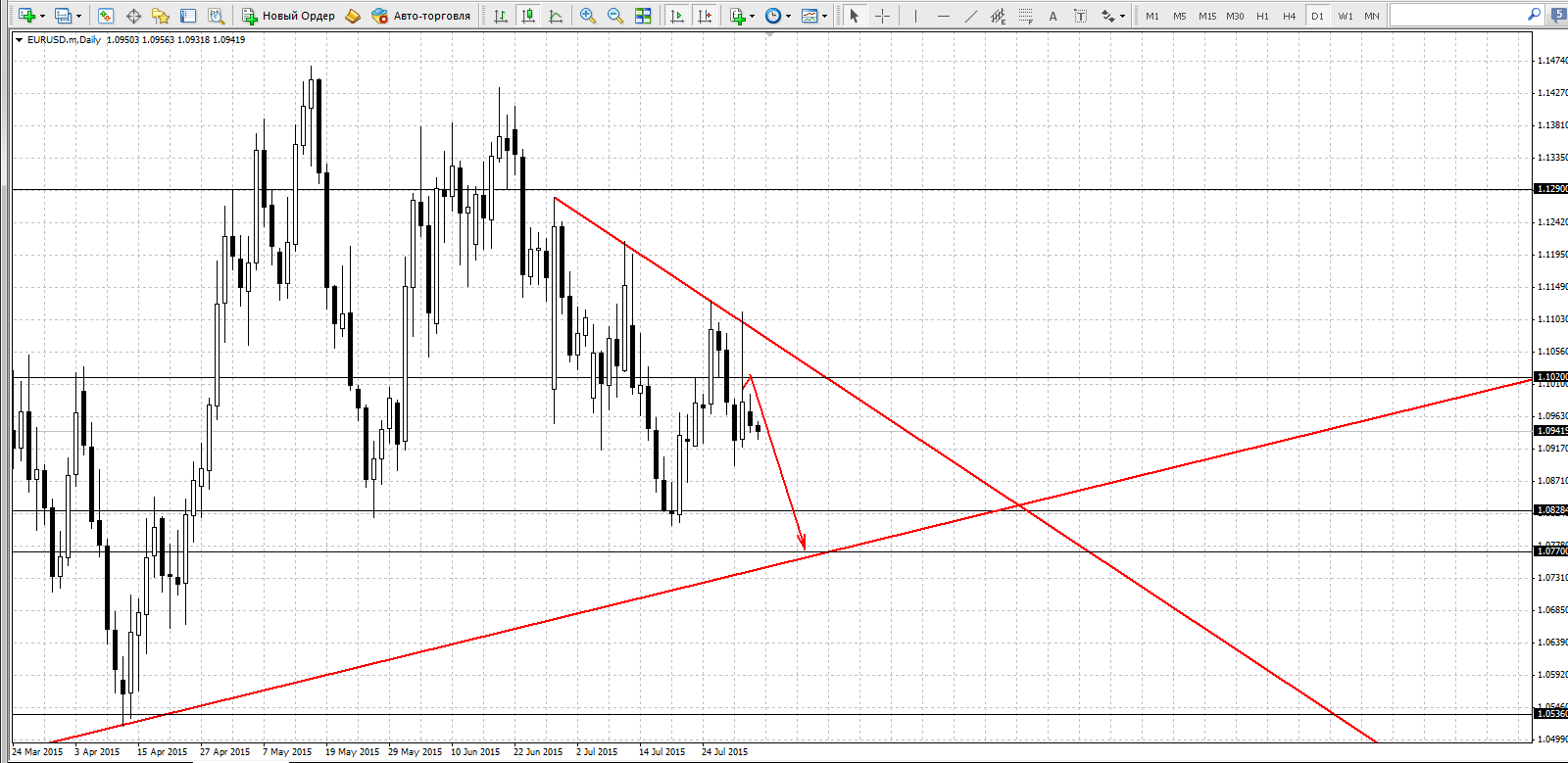This screenshot has width=1568, height=763.
Task: Switch chart to line chart mode
Action: tap(556, 16)
